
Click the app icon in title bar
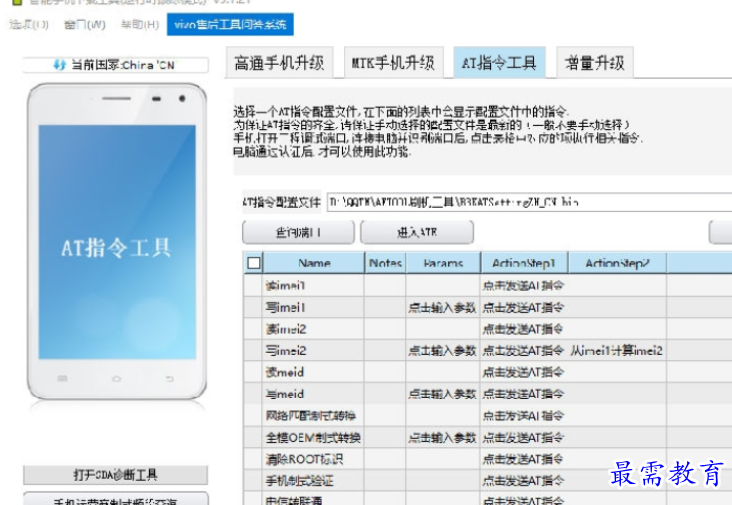17,2
